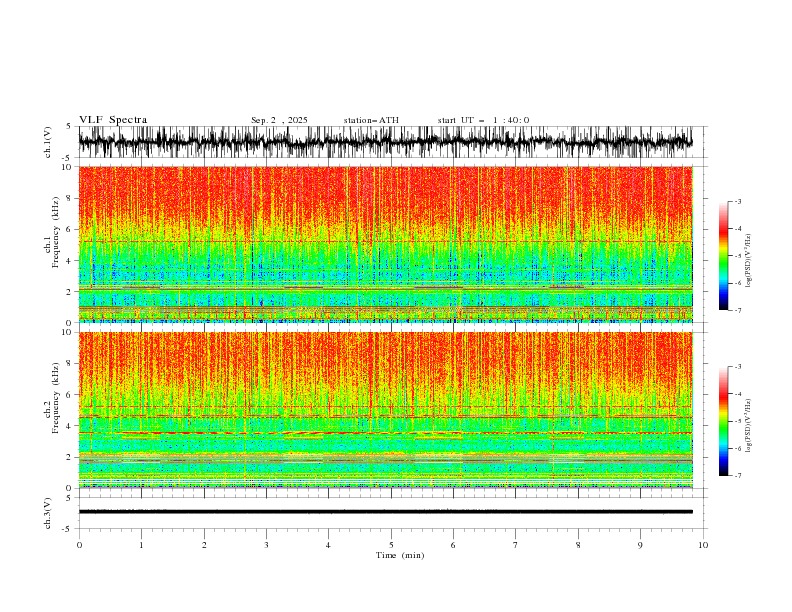Click the '-3' label on ch.1 color scale
This screenshot has height=612, width=792.
tap(737, 201)
